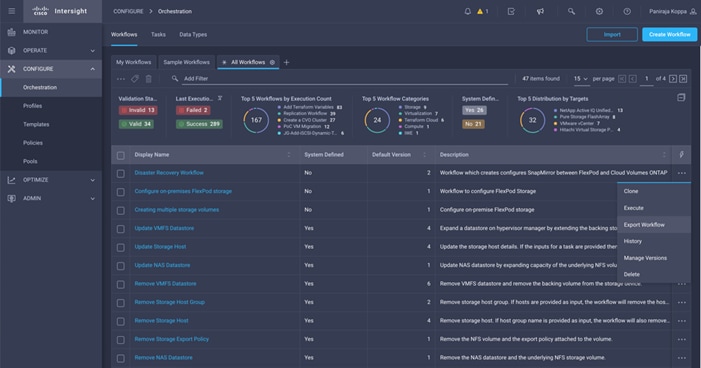Click the Cisco Intersight logo

coord(60,11)
